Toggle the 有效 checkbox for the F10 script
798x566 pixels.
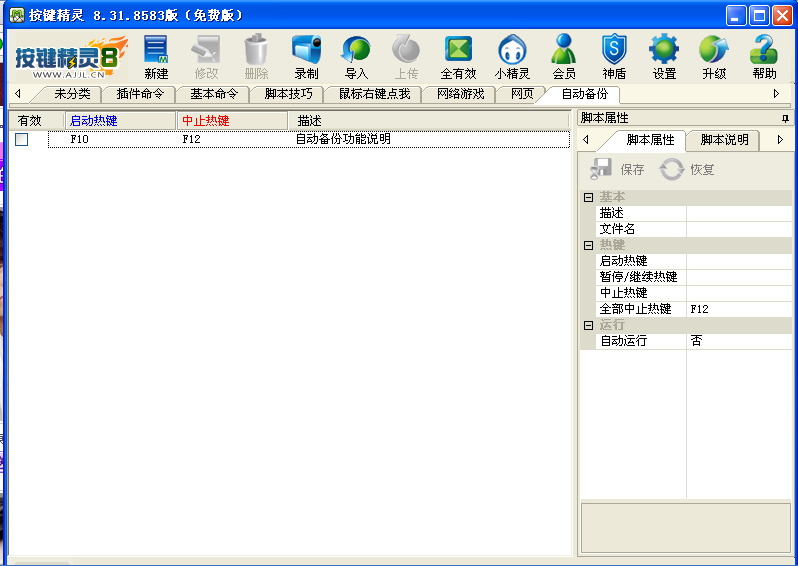pyautogui.click(x=21, y=139)
